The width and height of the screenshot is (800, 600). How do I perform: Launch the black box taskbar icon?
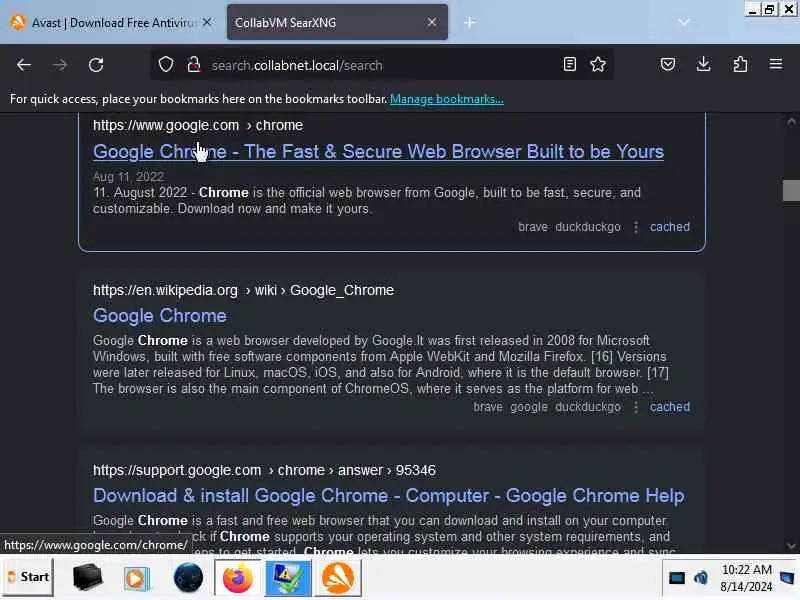click(x=87, y=578)
